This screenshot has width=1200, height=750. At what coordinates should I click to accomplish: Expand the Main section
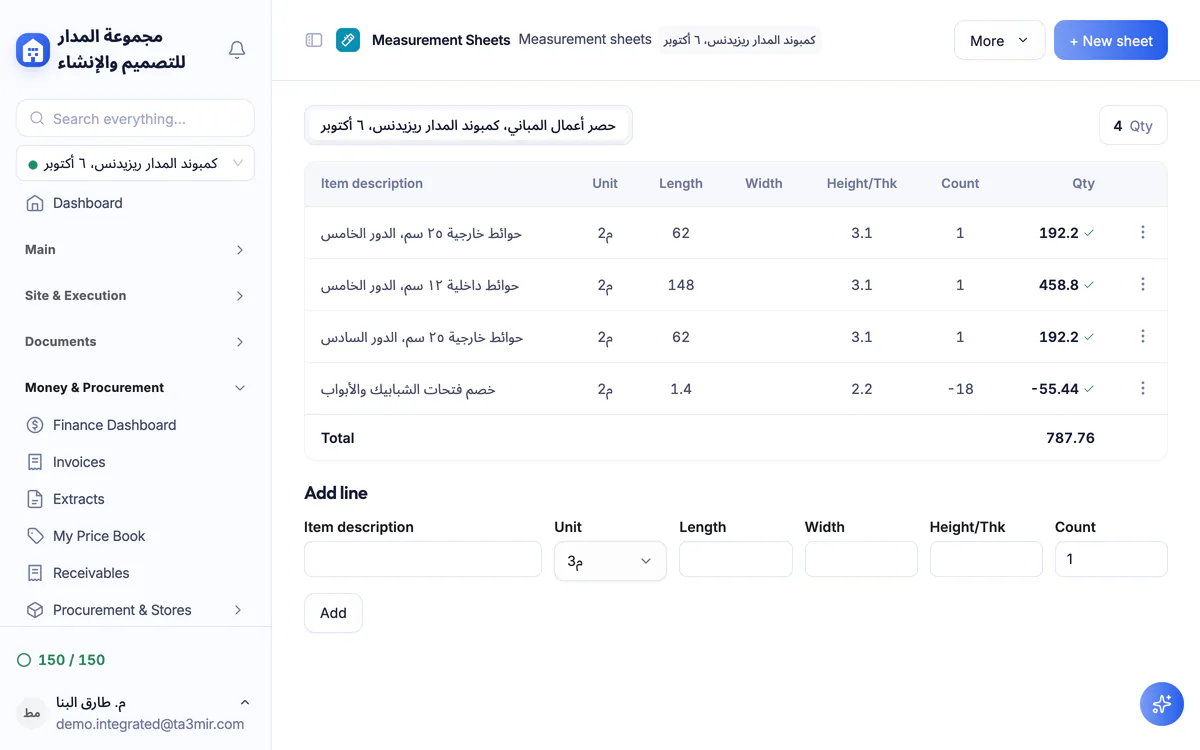pos(135,250)
